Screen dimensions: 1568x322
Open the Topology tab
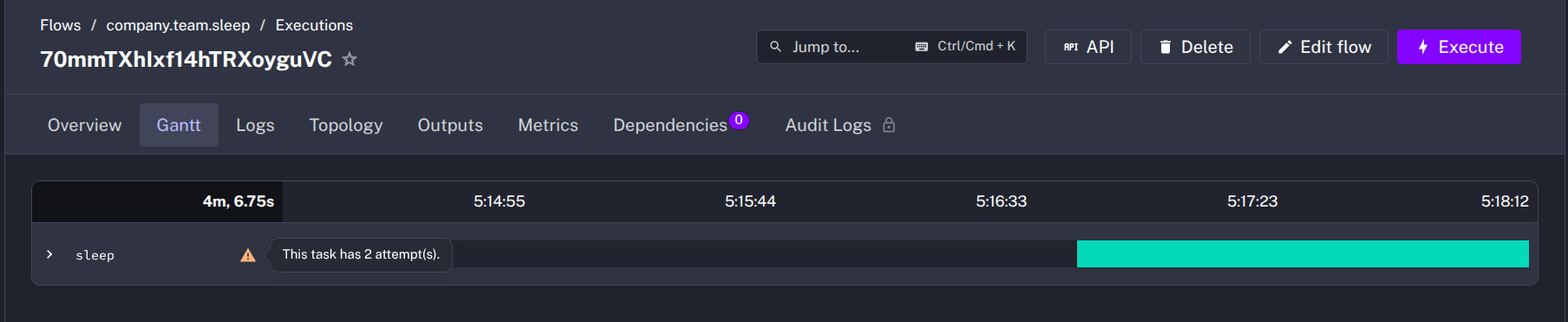[346, 125]
